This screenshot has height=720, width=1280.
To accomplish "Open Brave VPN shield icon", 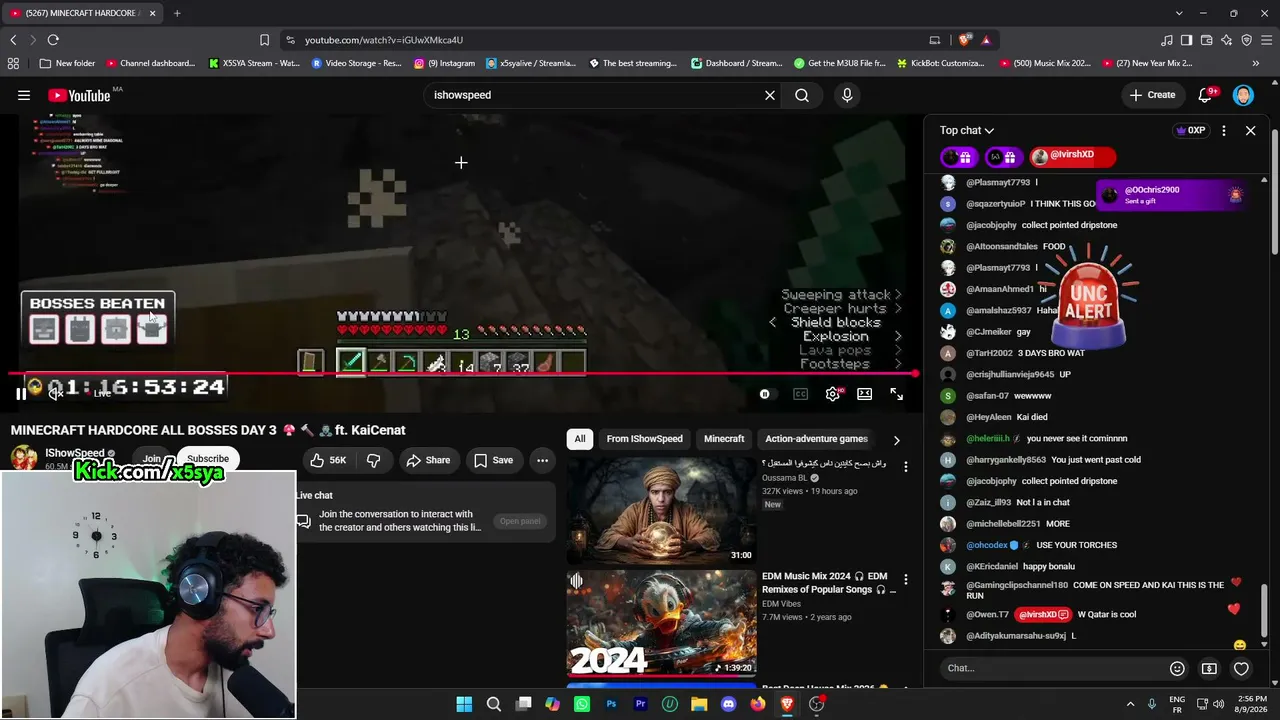I will [1246, 40].
